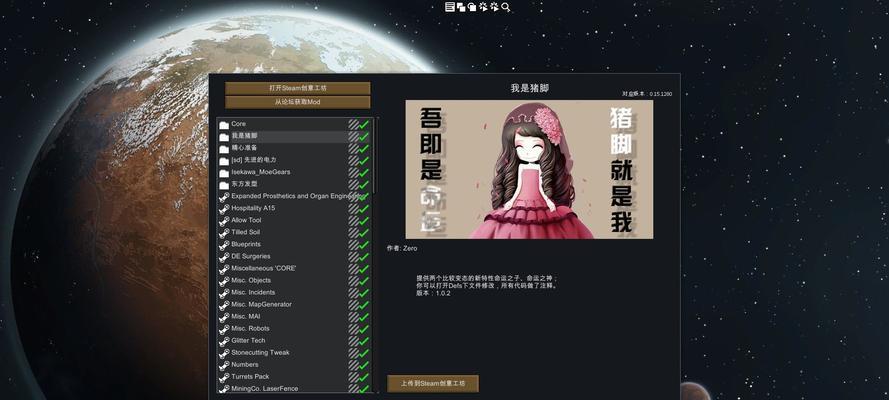Image resolution: width=889 pixels, height=400 pixels.
Task: Open the debug log list icon
Action: click(450, 7)
